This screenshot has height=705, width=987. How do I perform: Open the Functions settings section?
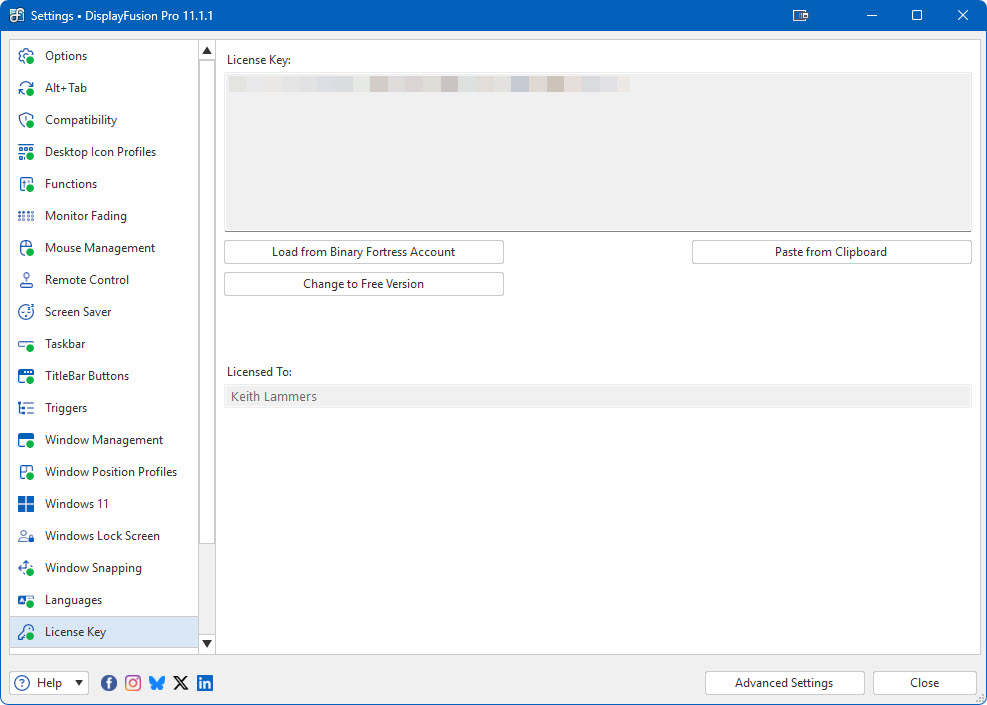pos(71,184)
